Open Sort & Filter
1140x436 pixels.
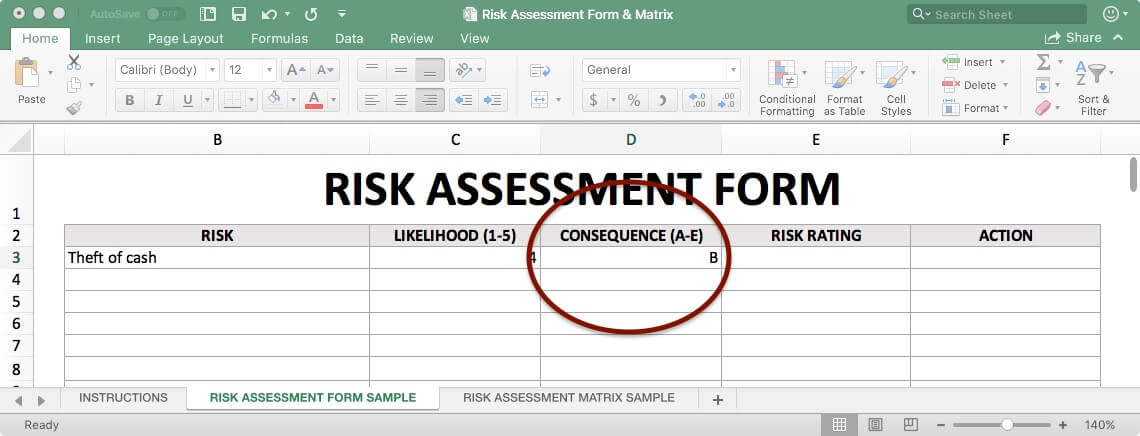point(1093,86)
